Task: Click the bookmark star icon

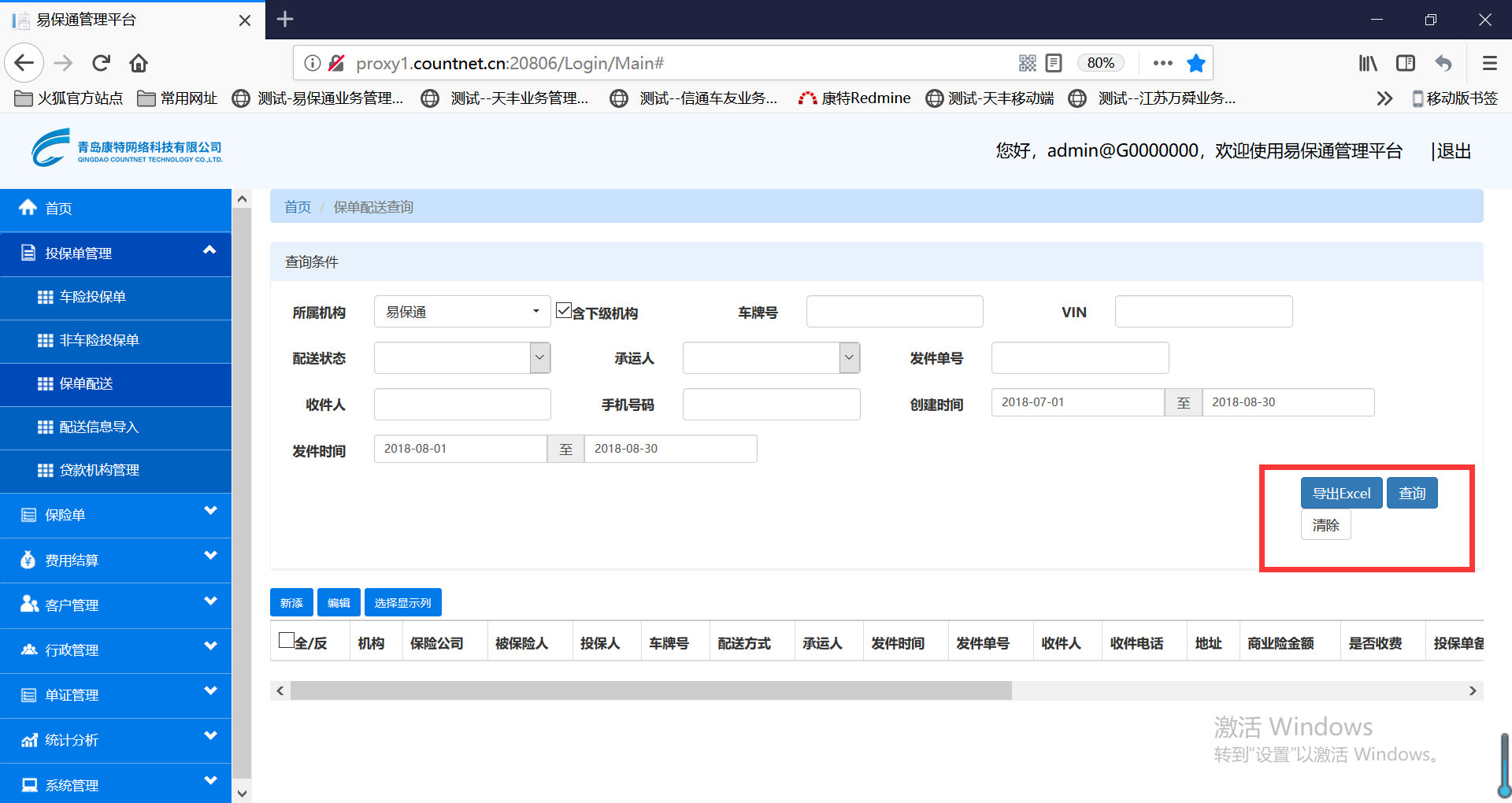Action: (1195, 63)
